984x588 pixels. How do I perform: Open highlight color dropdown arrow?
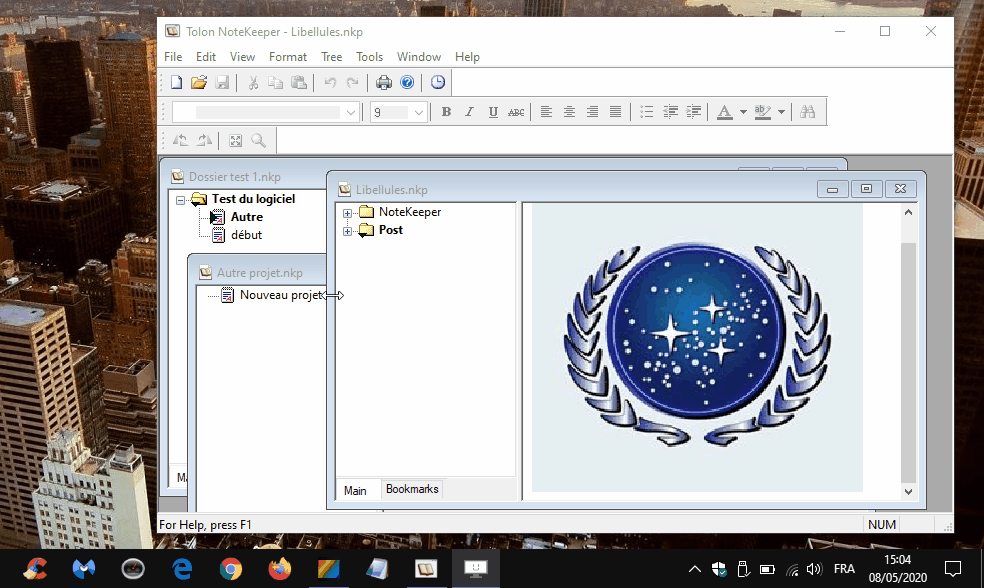click(x=781, y=112)
